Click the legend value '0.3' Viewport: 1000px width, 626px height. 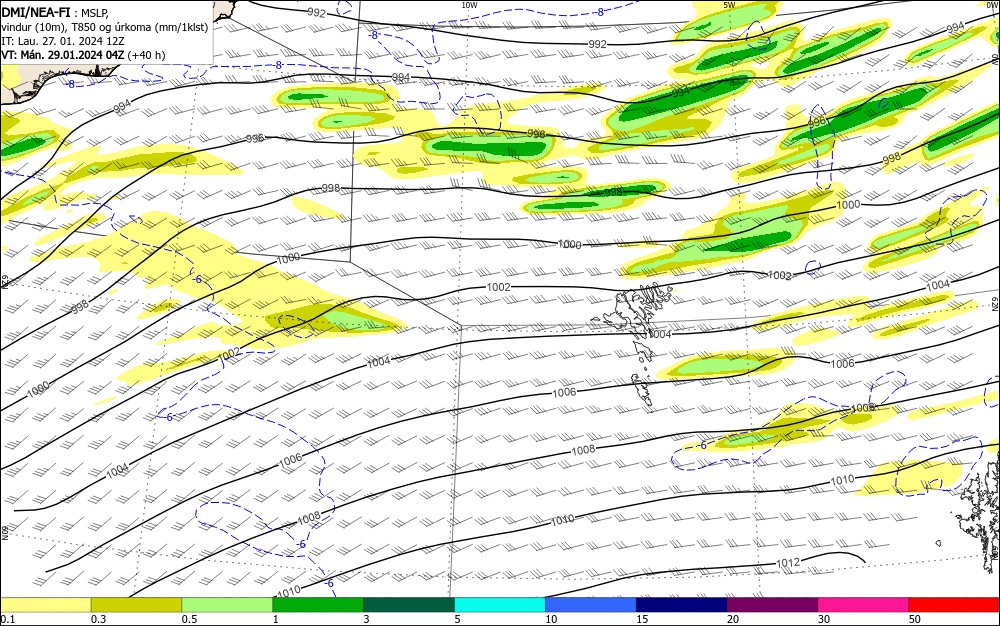(x=98, y=619)
